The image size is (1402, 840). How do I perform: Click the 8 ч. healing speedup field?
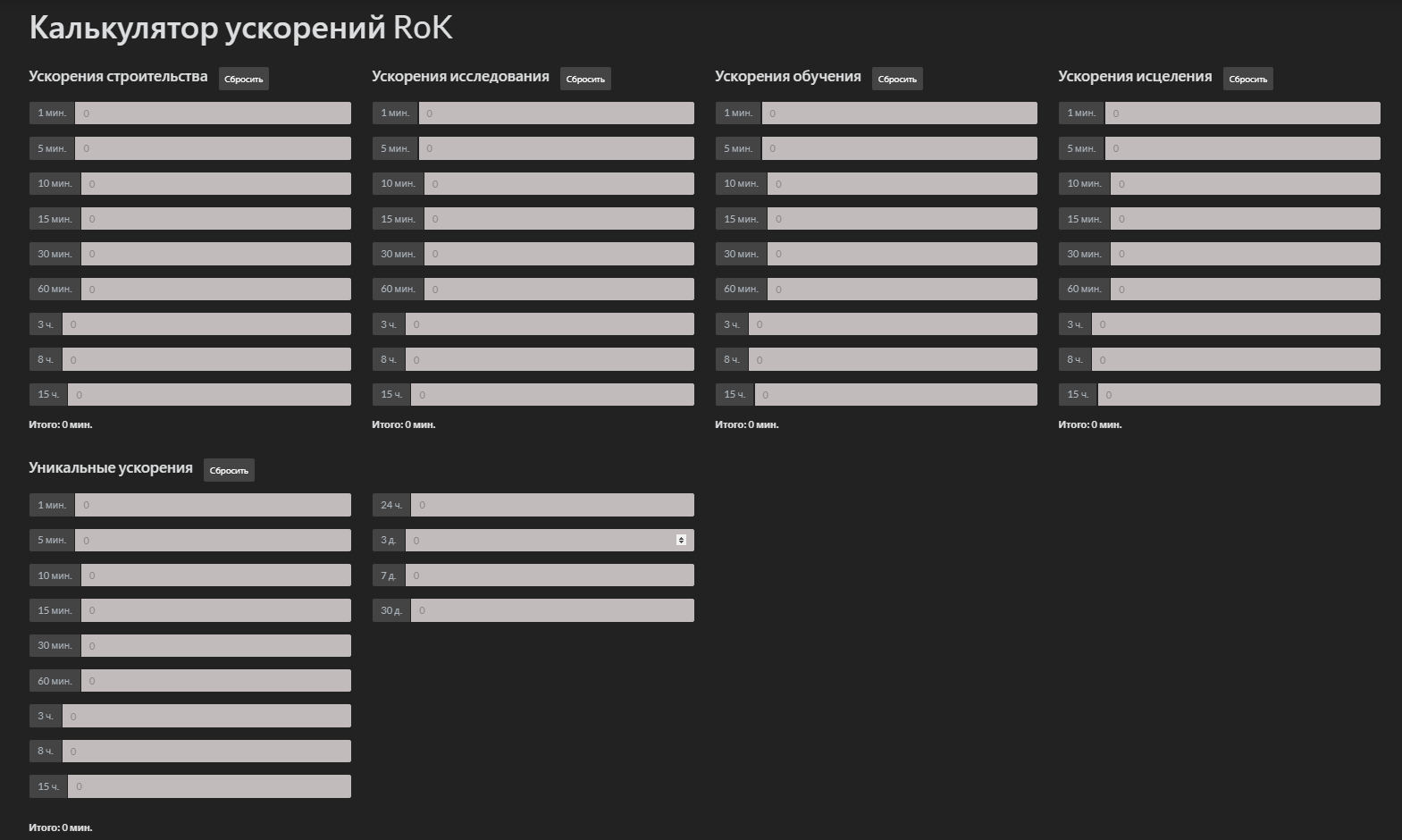pyautogui.click(x=1236, y=359)
